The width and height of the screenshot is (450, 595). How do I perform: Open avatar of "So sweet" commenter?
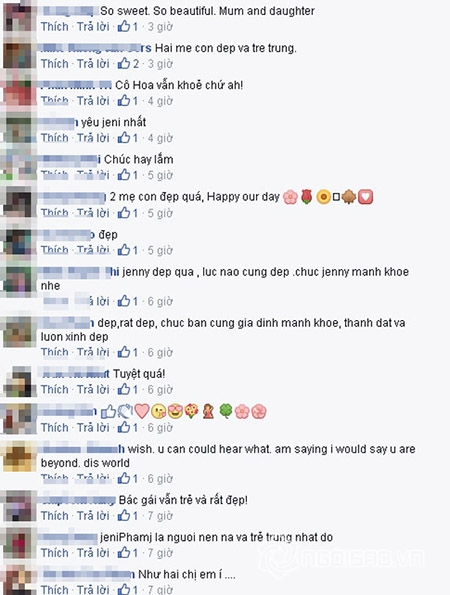coord(17,17)
